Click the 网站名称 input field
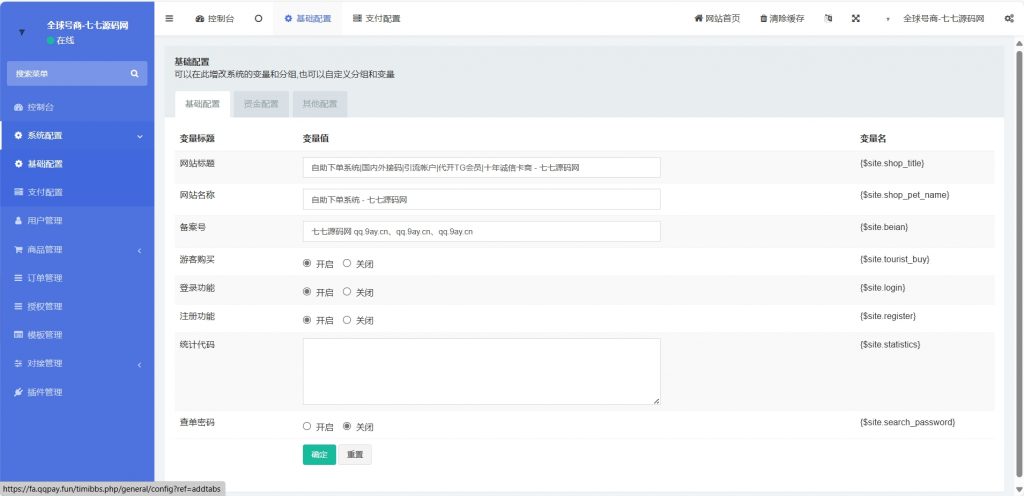Screen dimensions: 1024x496 (x=481, y=199)
